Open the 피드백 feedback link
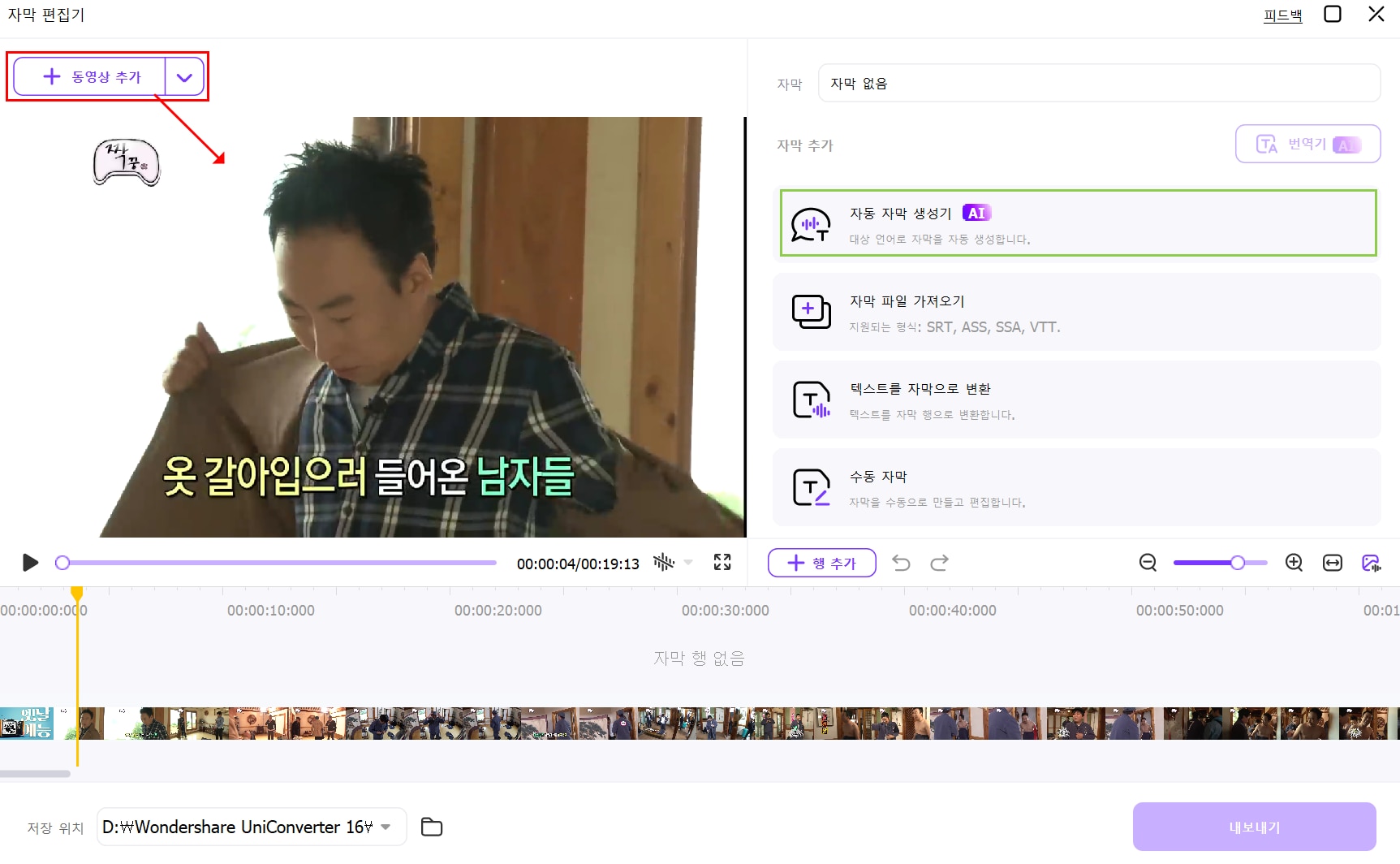1400x864 pixels. coord(1282,15)
